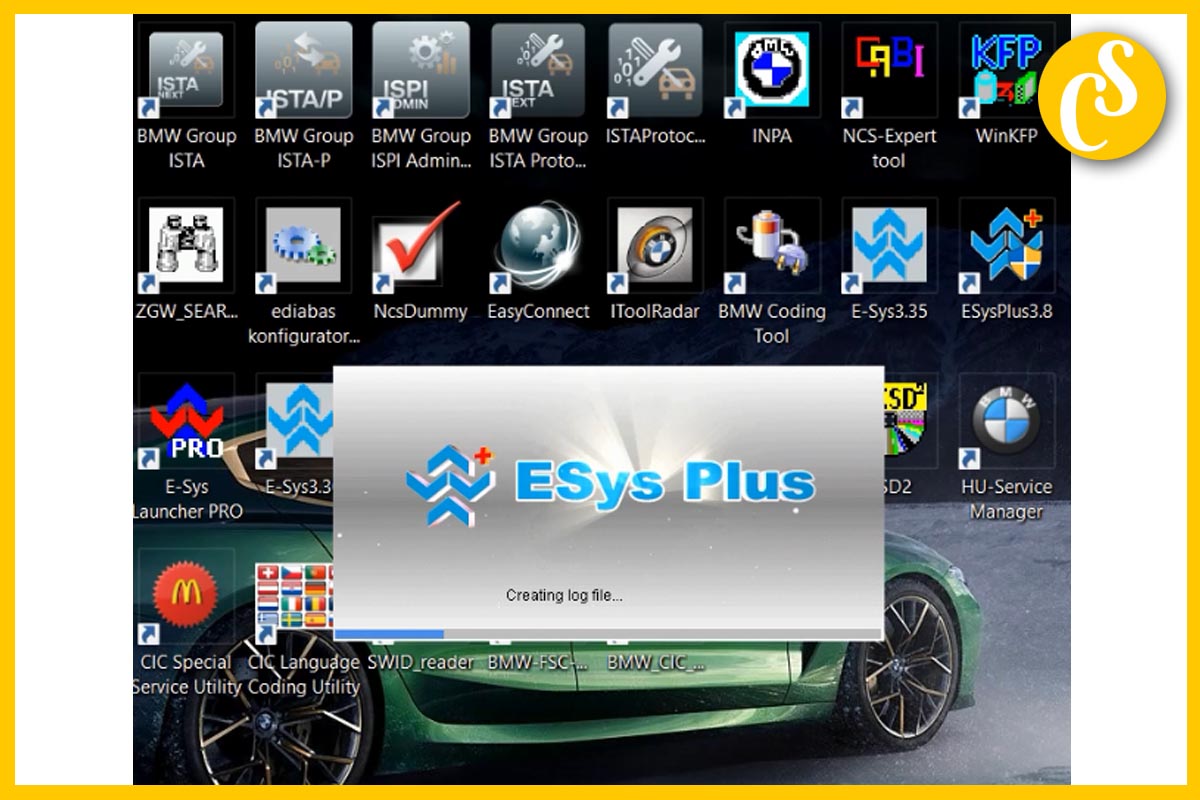This screenshot has height=800, width=1200.
Task: Open the INPA diagnostic tool
Action: (769, 70)
